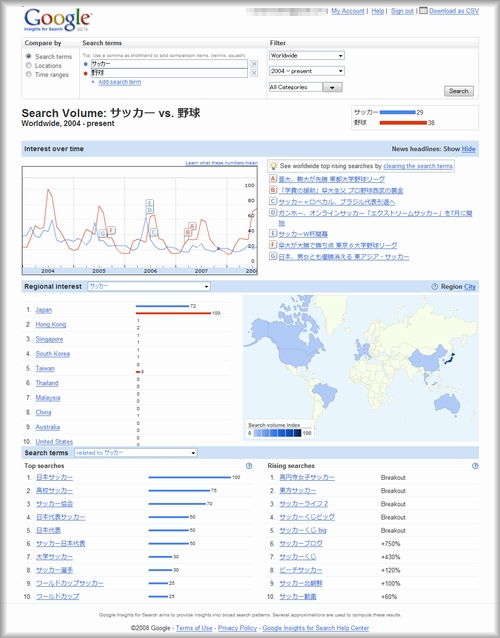Screen dimensions: 500x638
Task: Click Download as CSV link
Action: point(454,11)
